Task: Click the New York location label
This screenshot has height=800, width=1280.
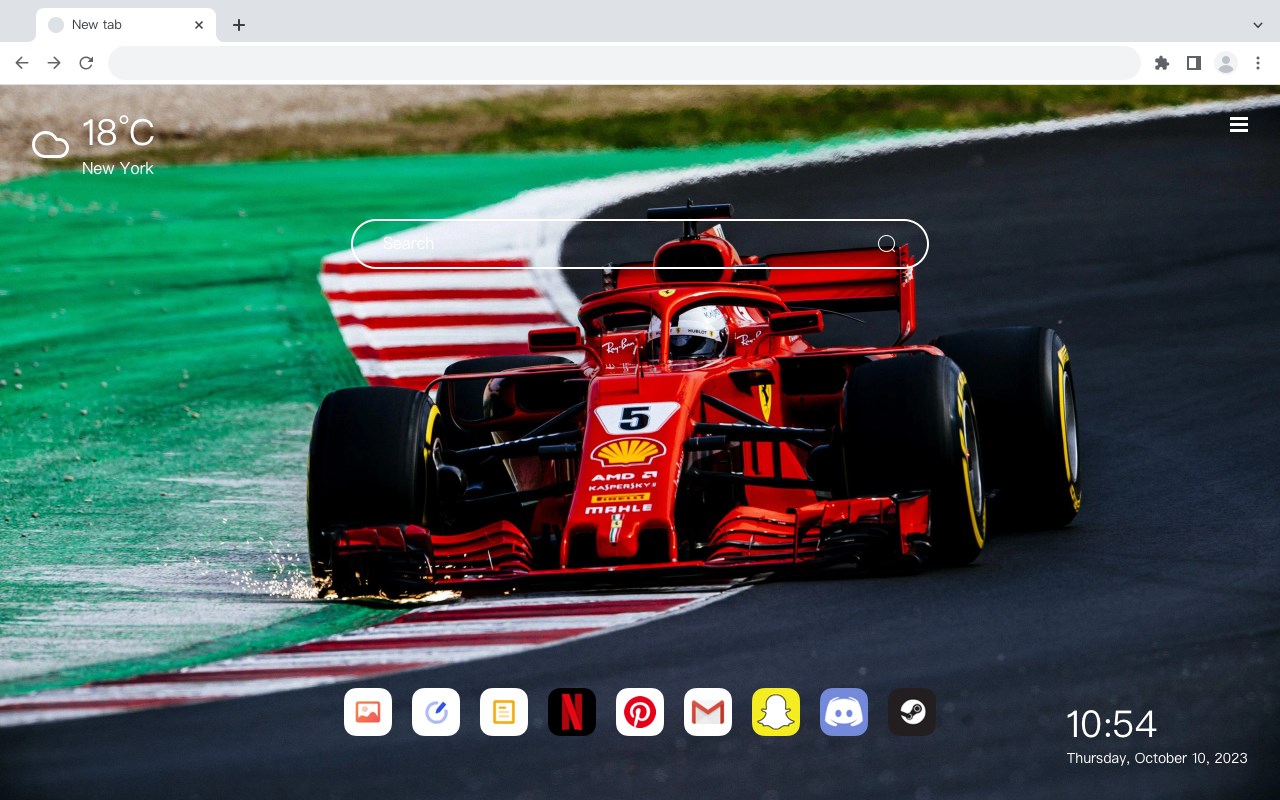Action: (118, 169)
